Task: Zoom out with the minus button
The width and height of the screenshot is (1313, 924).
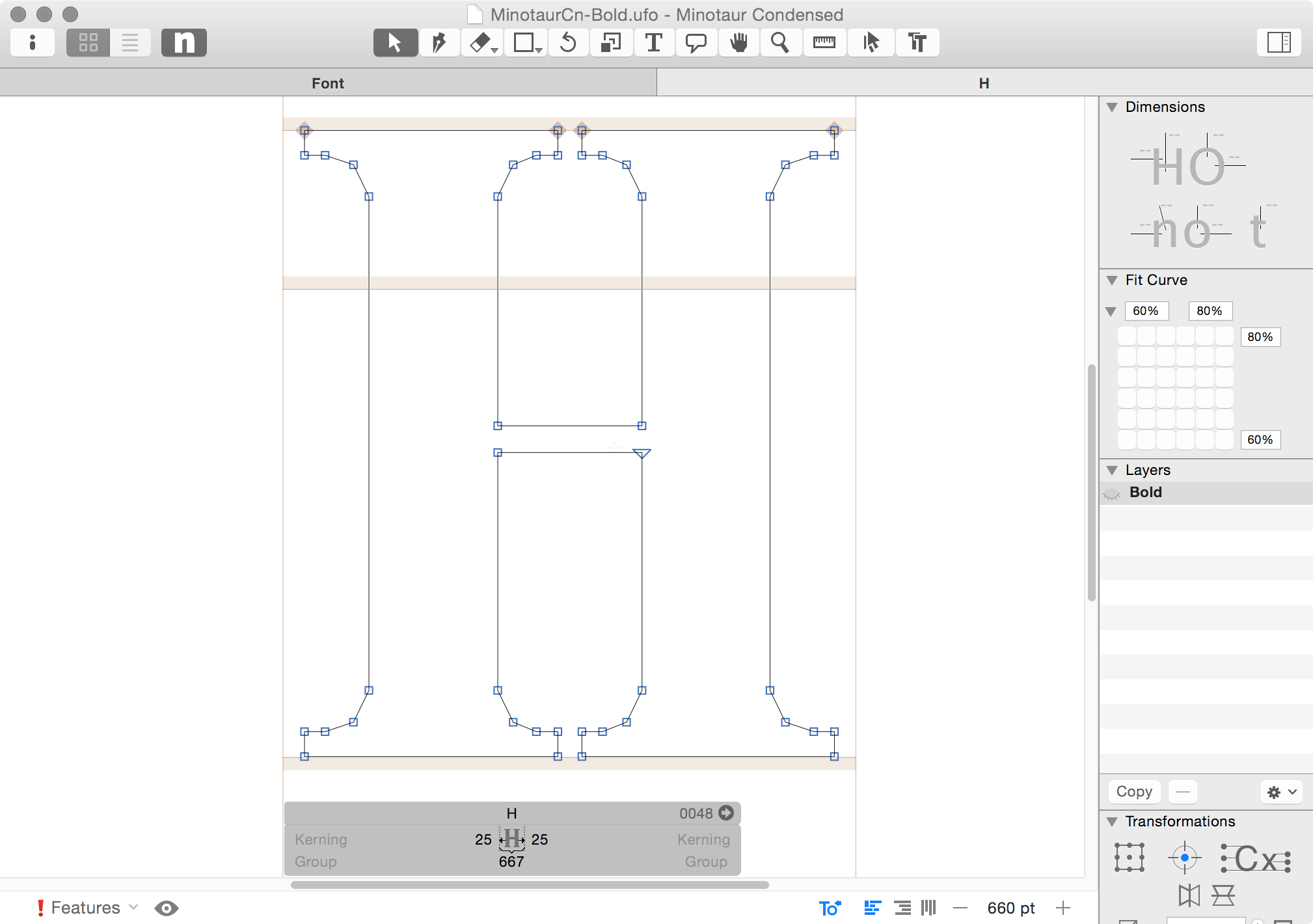Action: click(960, 908)
